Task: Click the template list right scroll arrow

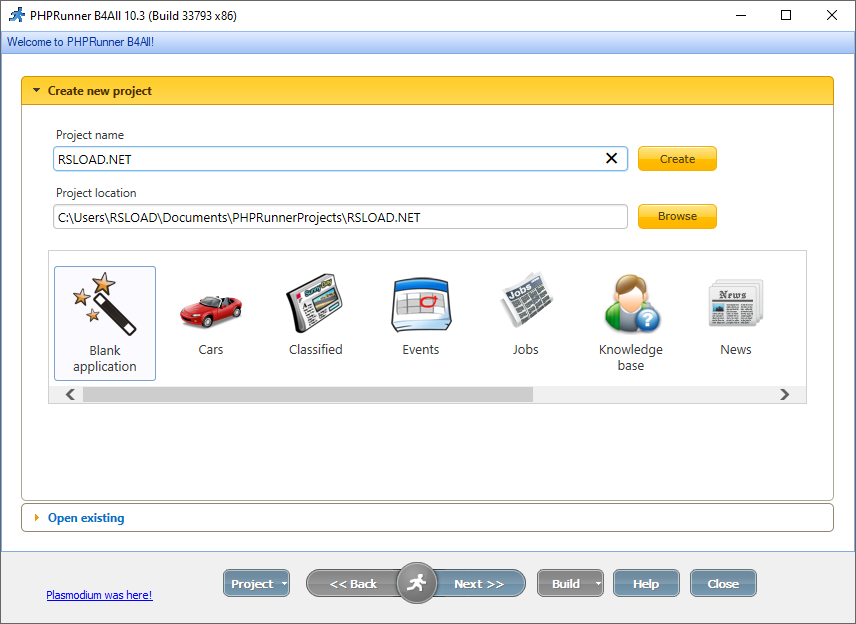Action: pos(784,394)
